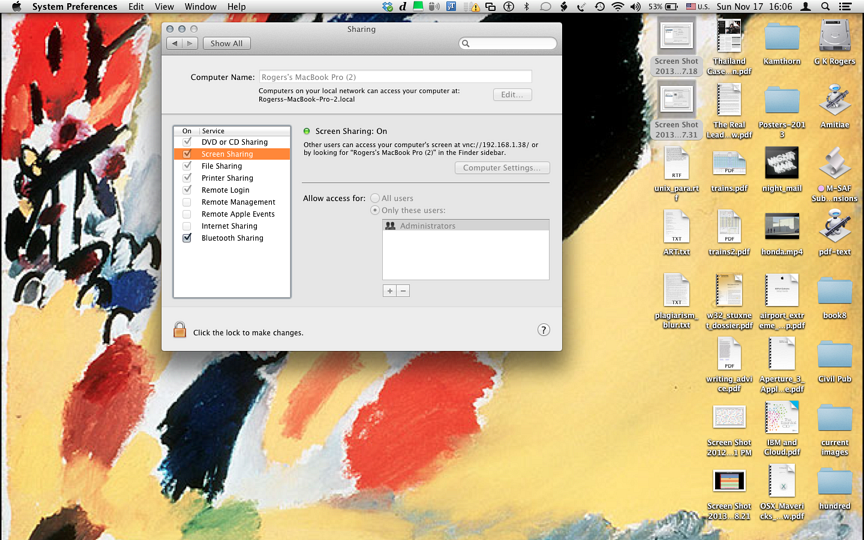Viewport: 864px width, 540px height.
Task: Click the U.S. input source flag
Action: [x=697, y=7]
